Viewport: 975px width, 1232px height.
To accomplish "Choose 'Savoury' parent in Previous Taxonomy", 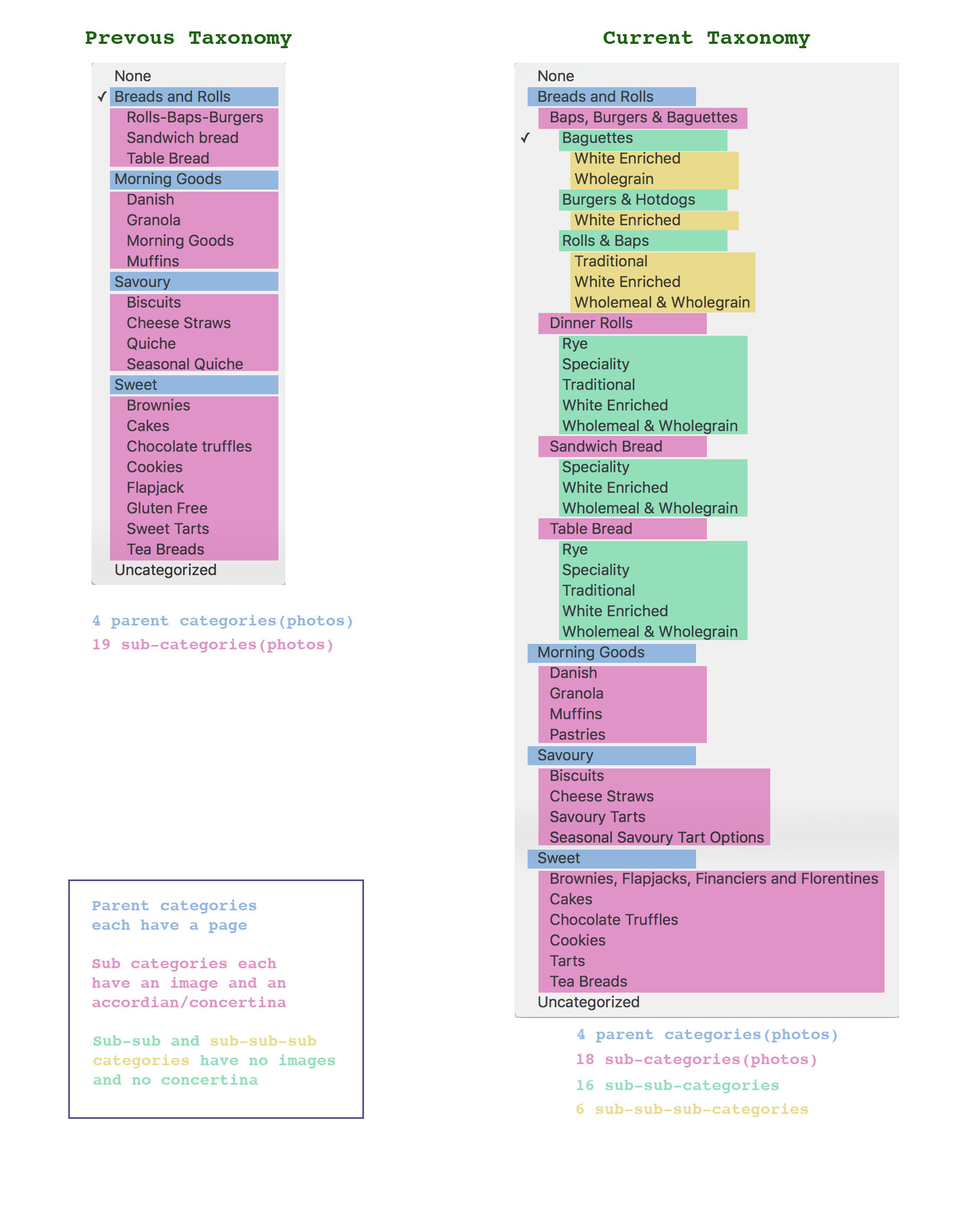I will [x=194, y=282].
